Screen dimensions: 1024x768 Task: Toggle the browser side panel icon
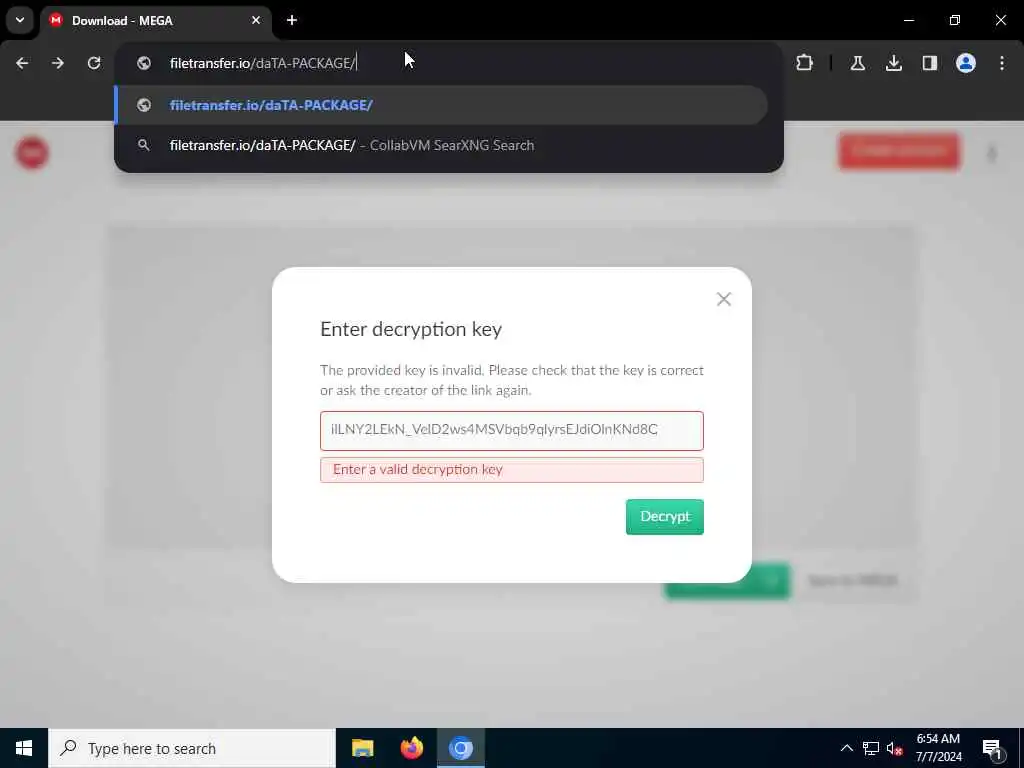(930, 63)
